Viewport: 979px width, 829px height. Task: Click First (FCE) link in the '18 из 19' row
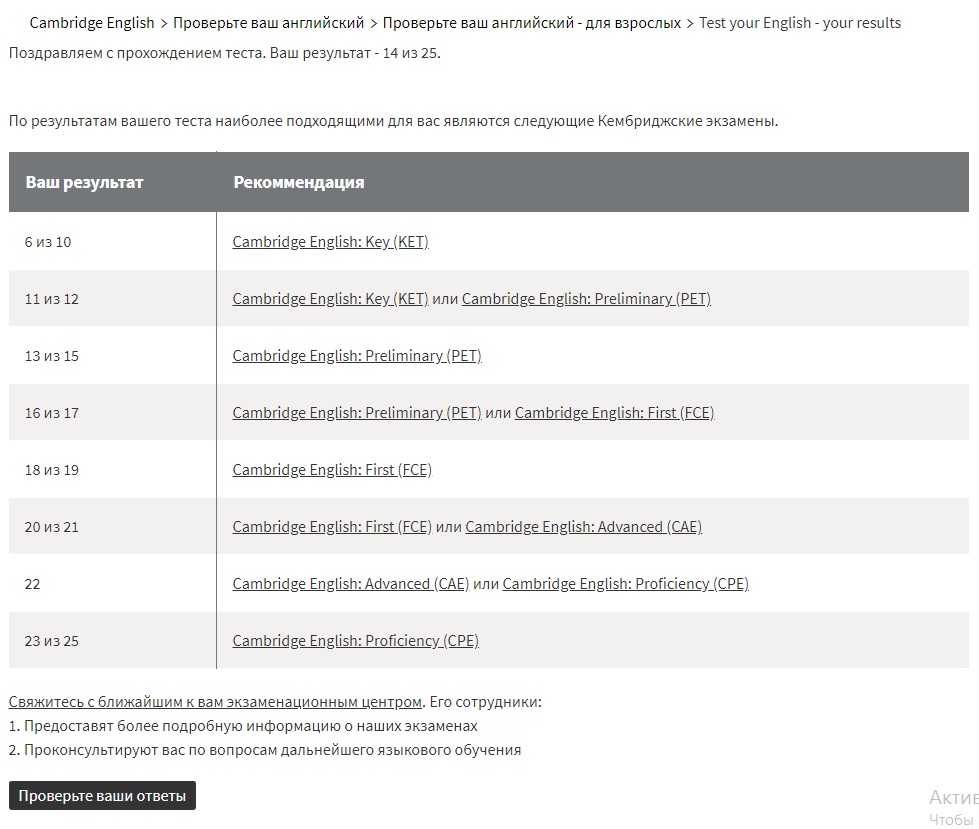pyautogui.click(x=332, y=470)
